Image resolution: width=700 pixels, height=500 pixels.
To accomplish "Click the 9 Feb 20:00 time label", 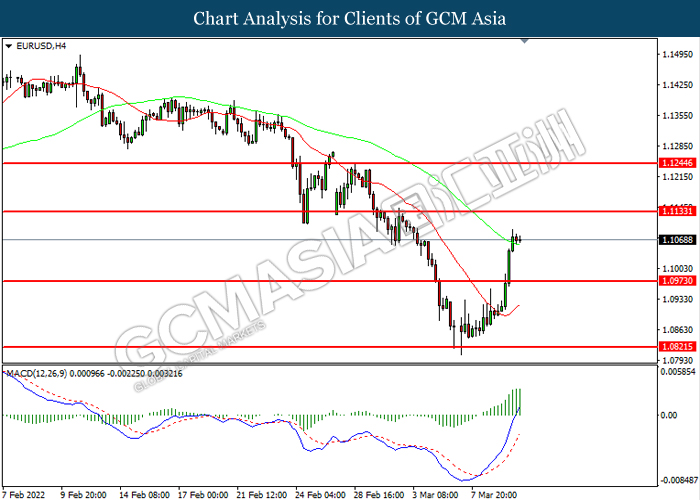I will pyautogui.click(x=83, y=495).
